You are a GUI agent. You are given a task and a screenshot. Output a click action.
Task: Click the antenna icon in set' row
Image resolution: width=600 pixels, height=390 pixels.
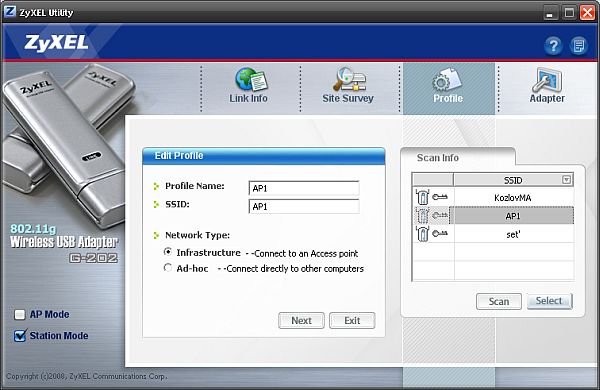point(422,233)
